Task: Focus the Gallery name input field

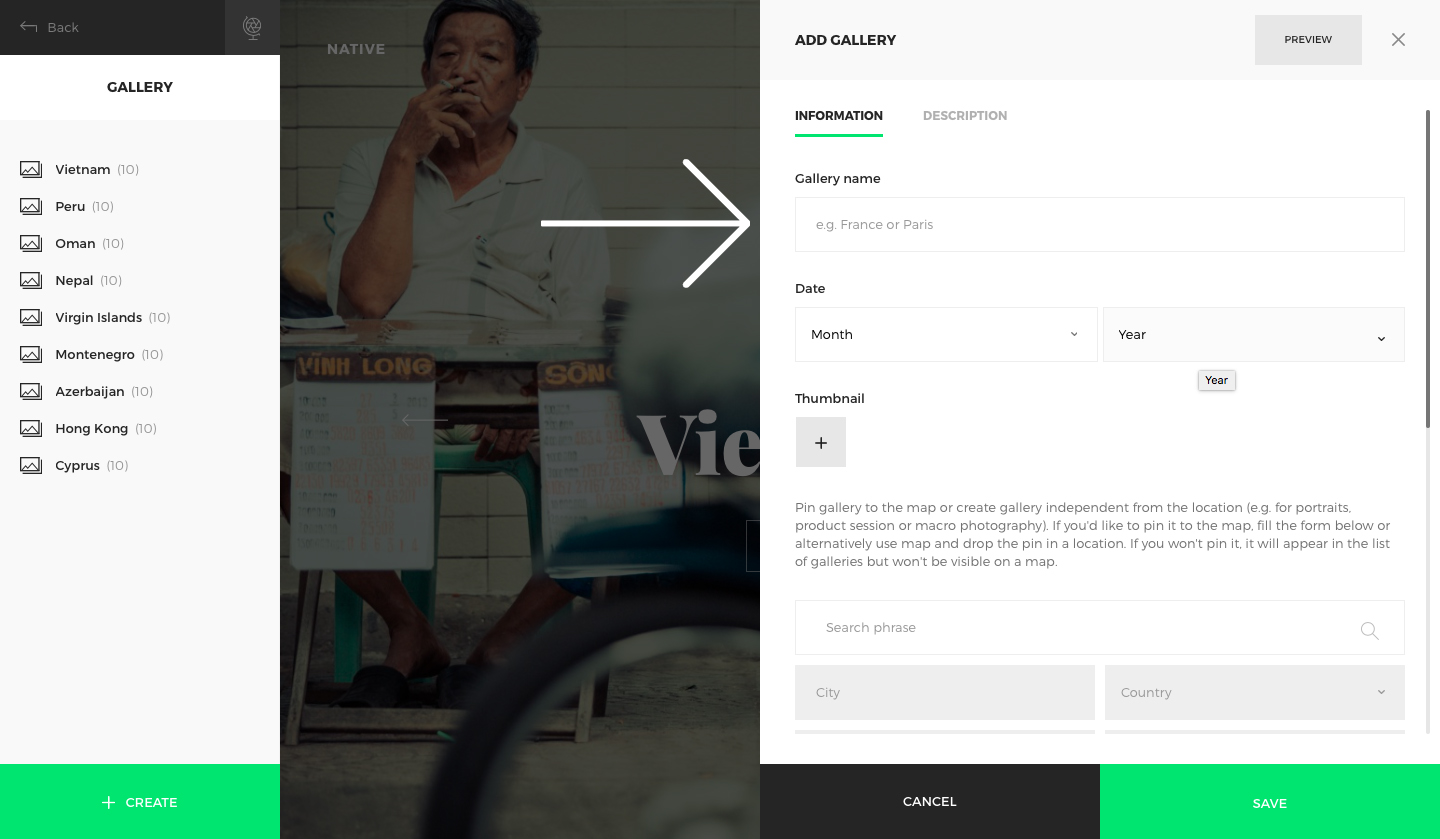Action: [x=1100, y=224]
